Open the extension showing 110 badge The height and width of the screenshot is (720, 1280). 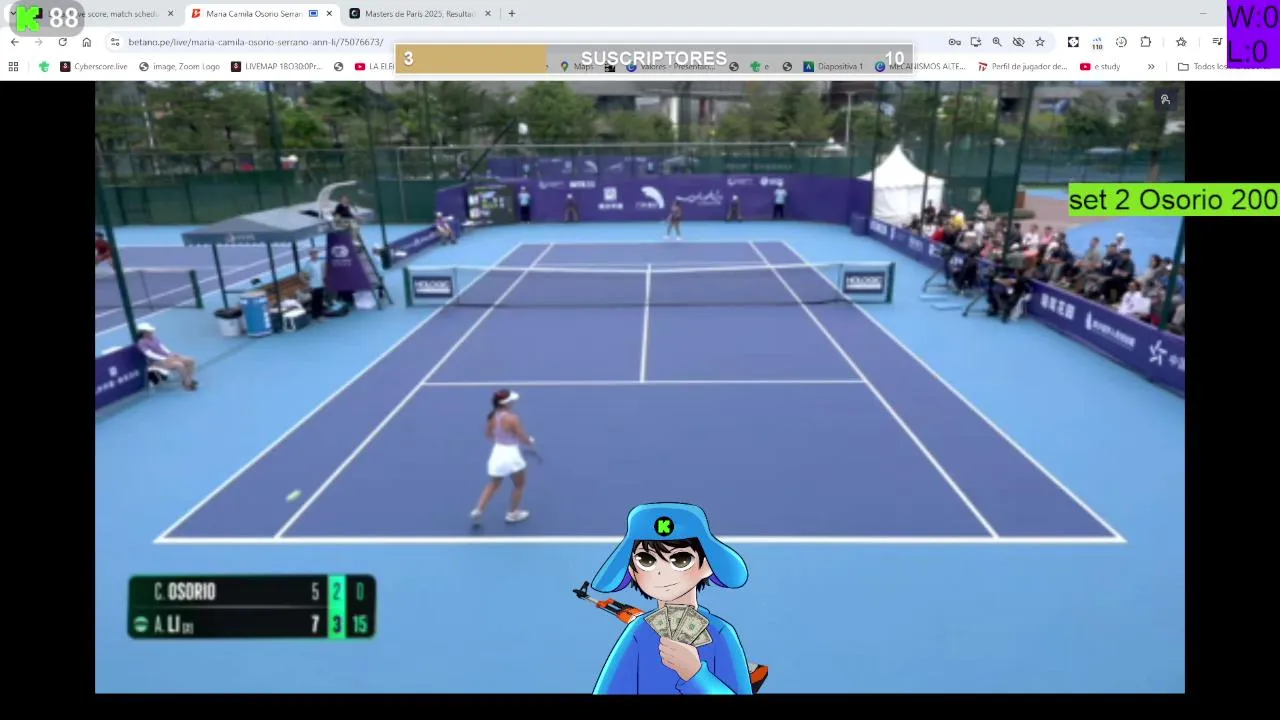point(1097,43)
